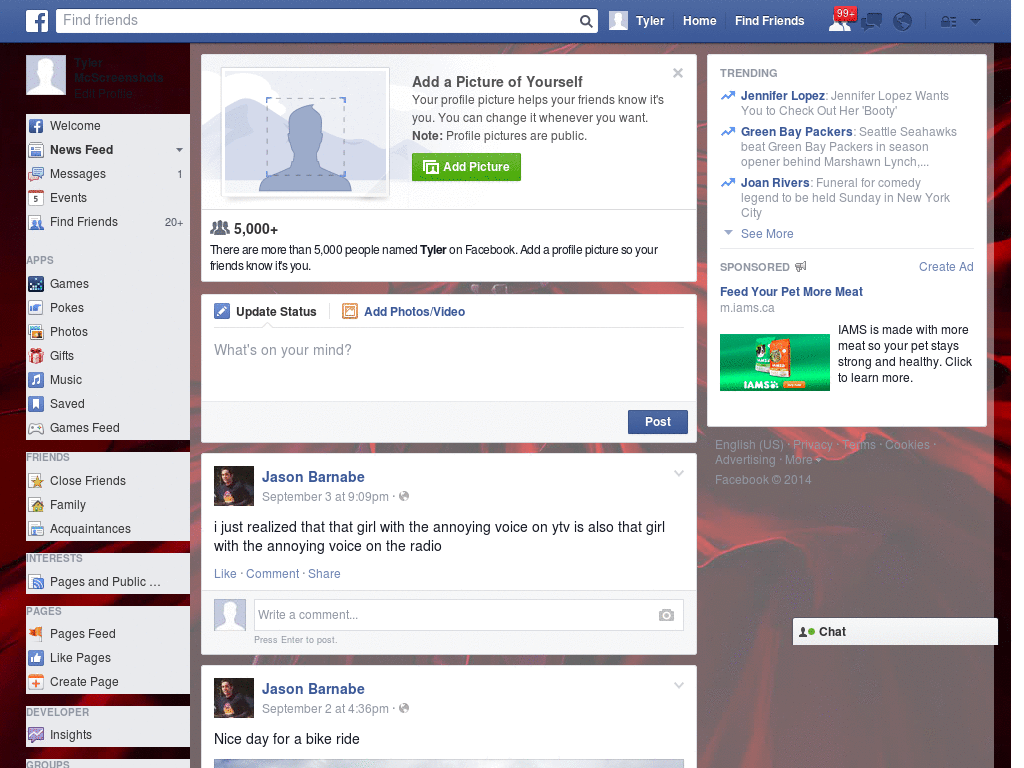Image resolution: width=1024 pixels, height=768 pixels.
Task: Open Music app icon
Action: pos(36,380)
